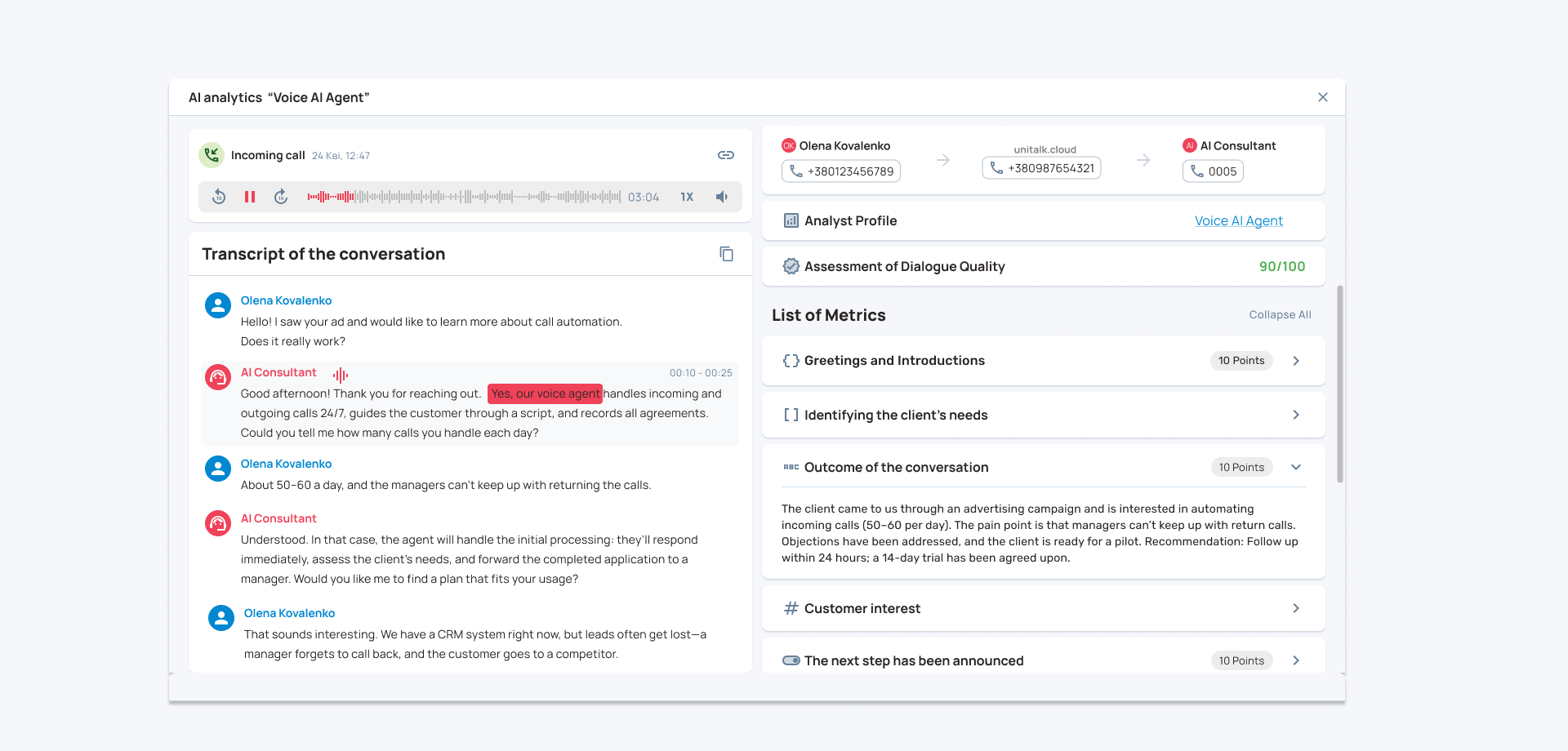Expand the Customer interest metric
The width and height of the screenshot is (1568, 751).
[1296, 608]
